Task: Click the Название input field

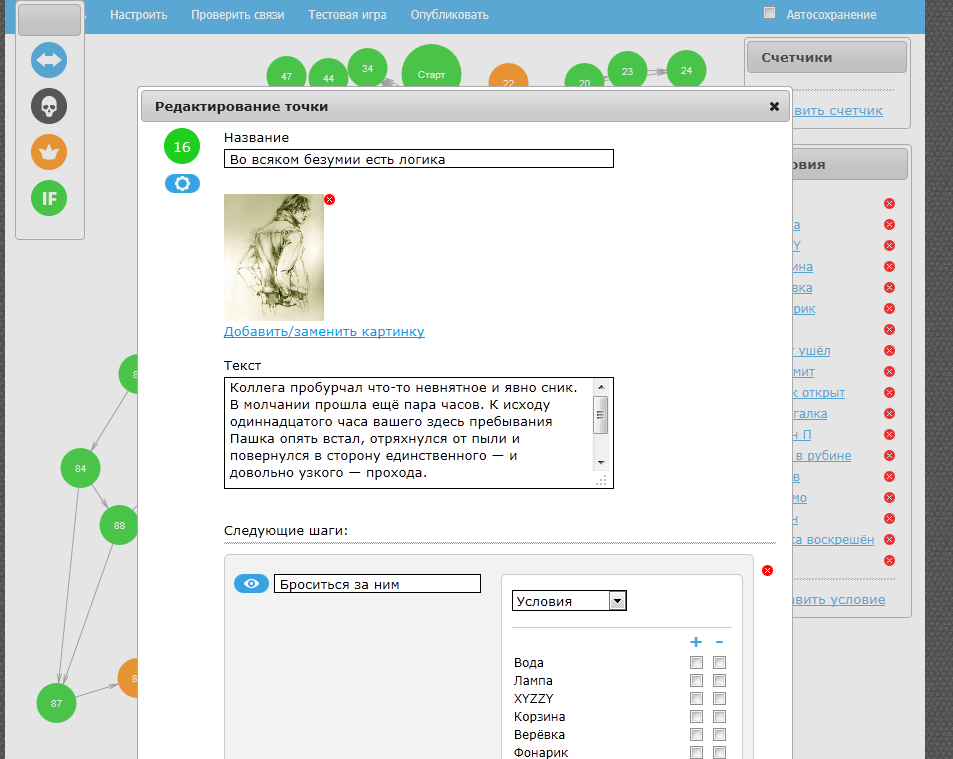Action: click(x=419, y=159)
